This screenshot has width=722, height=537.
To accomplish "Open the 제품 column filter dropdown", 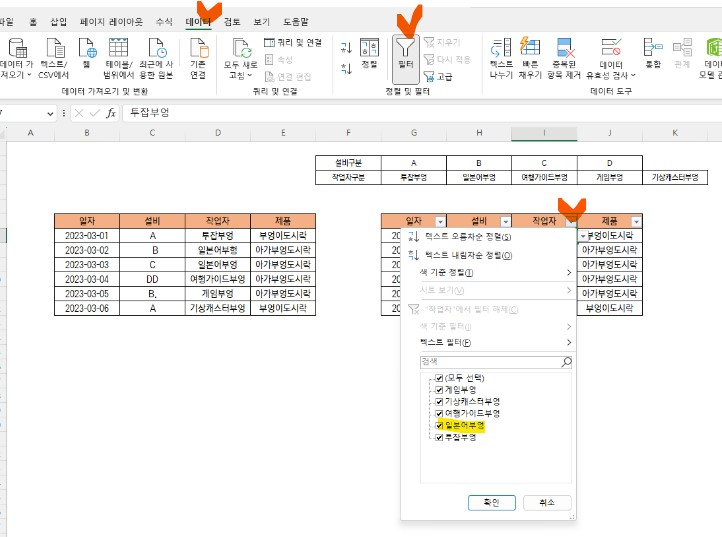I will (x=636, y=222).
